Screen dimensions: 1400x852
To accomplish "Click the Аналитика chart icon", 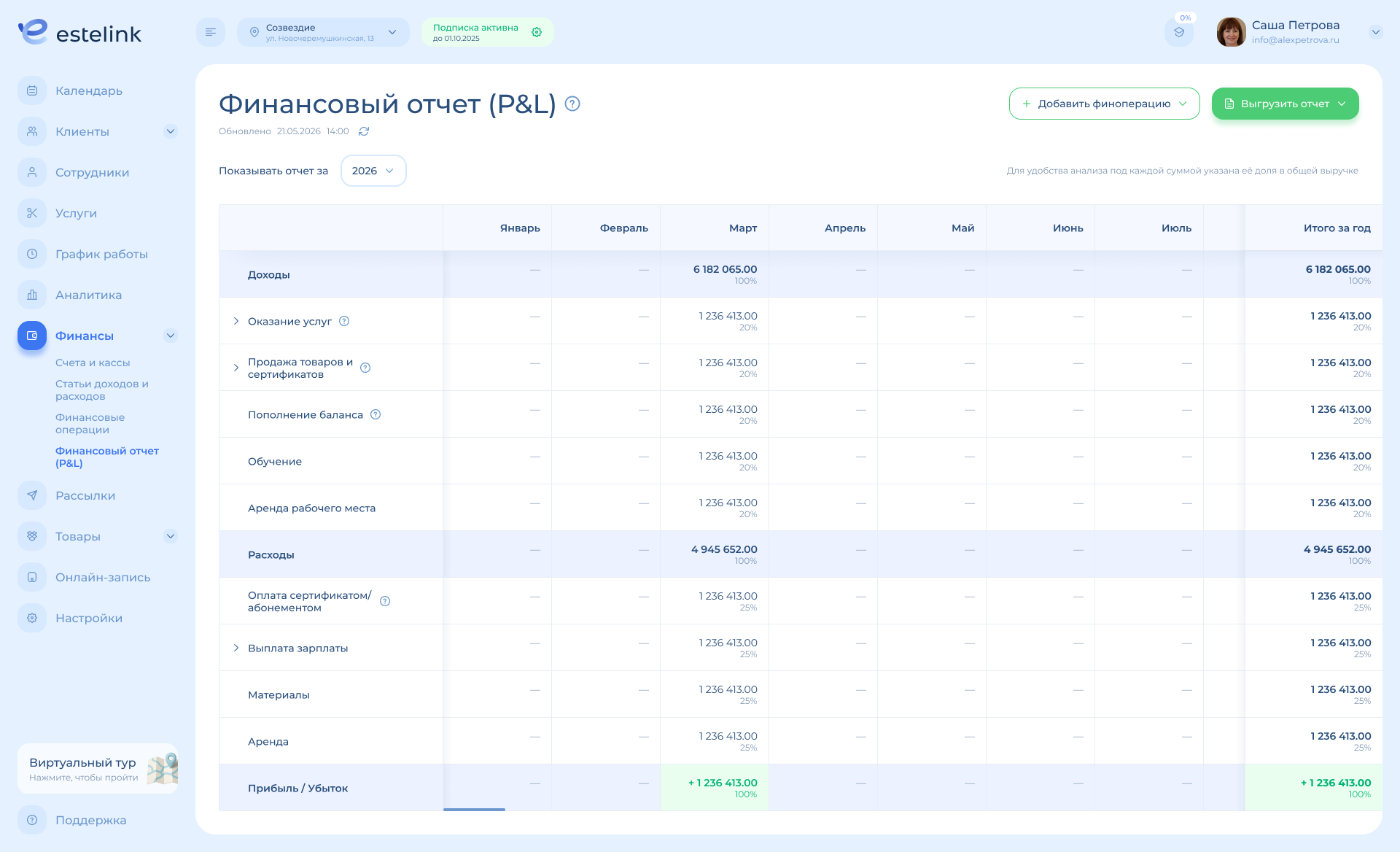I will 32,295.
